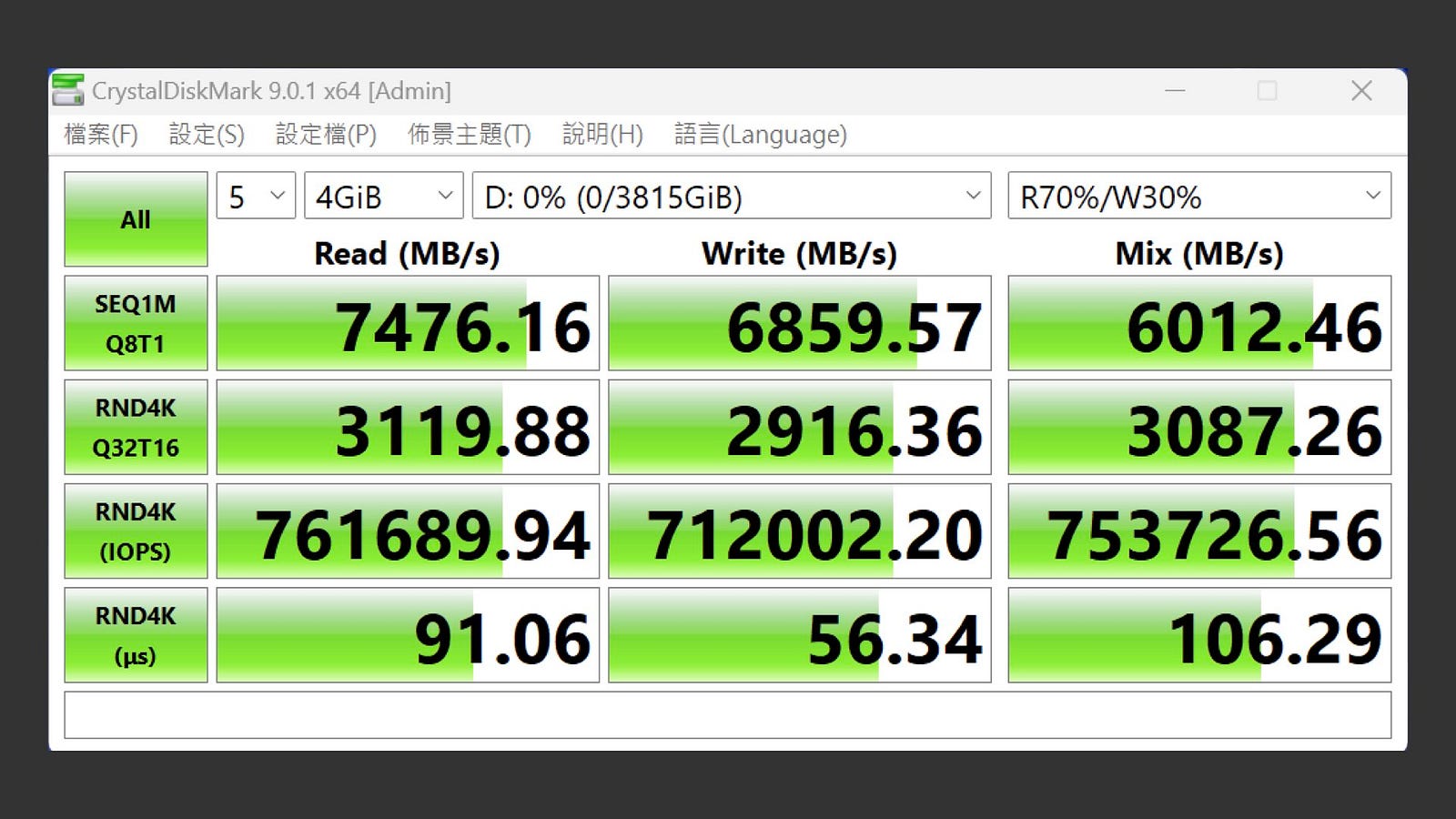Click the latency write value 56.34
Screen dimensions: 1456x819
pyautogui.click(x=800, y=635)
